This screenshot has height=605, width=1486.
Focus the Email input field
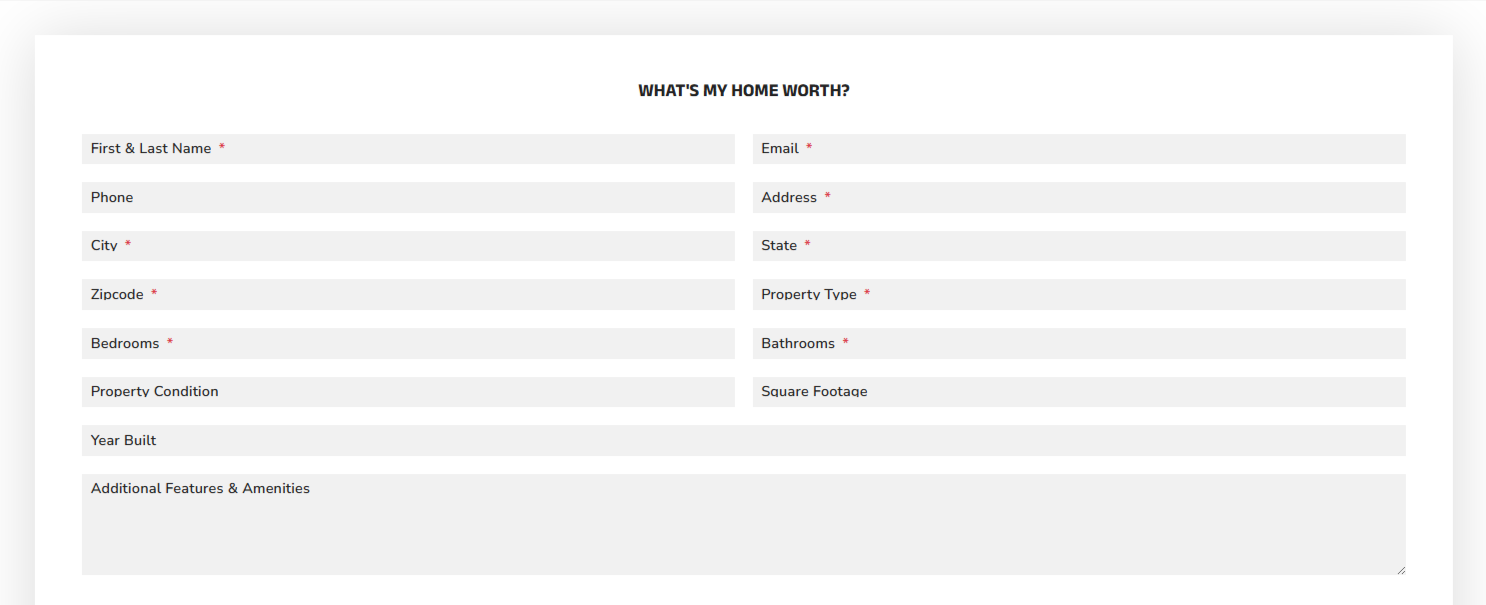[x=1079, y=149]
